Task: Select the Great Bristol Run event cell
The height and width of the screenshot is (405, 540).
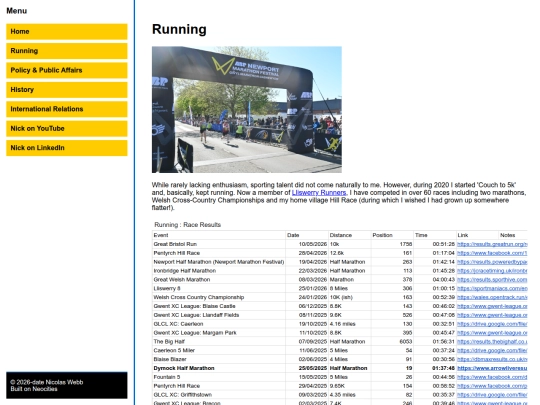Action: click(x=219, y=244)
